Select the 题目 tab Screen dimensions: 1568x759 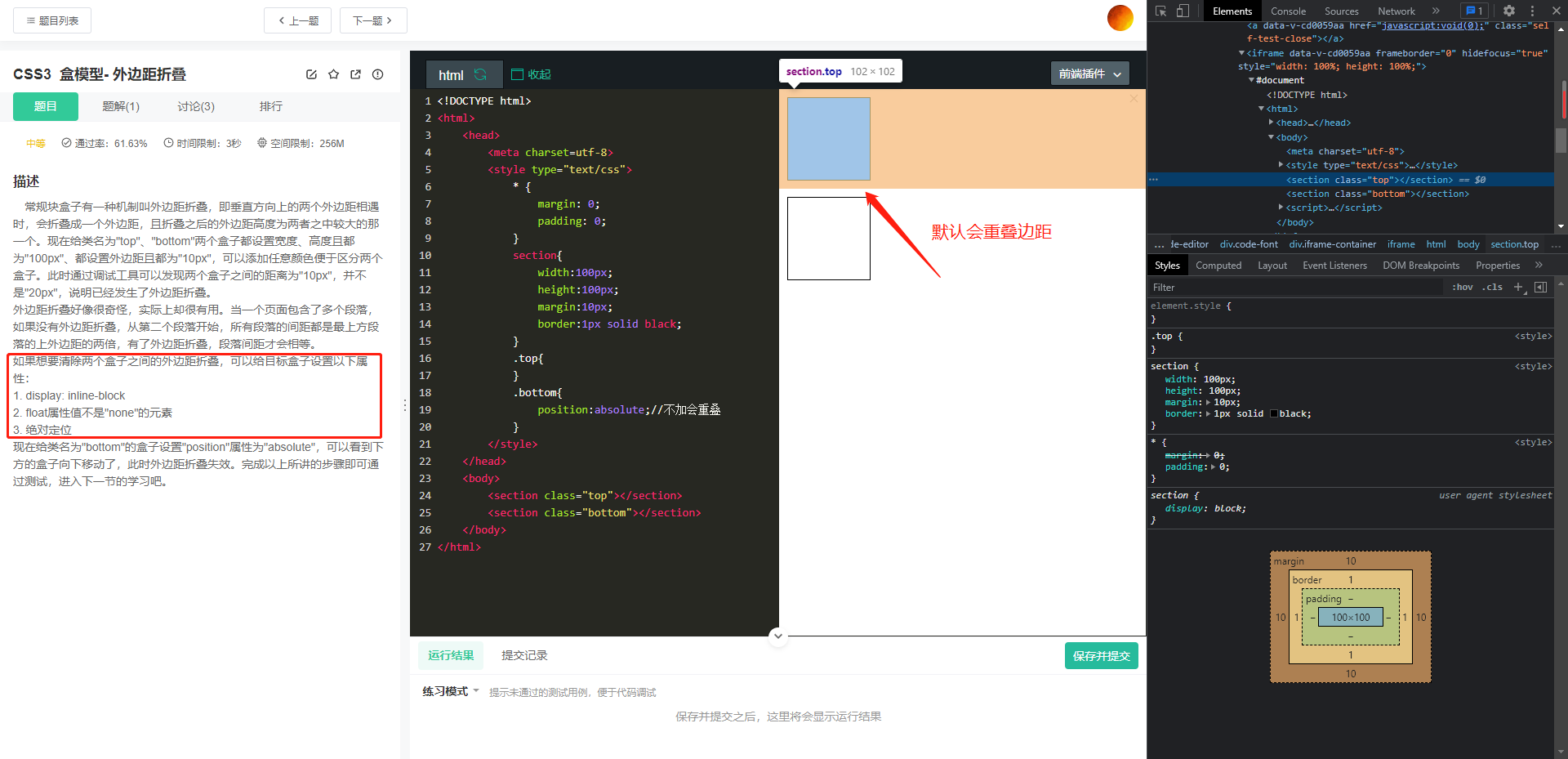pos(46,106)
